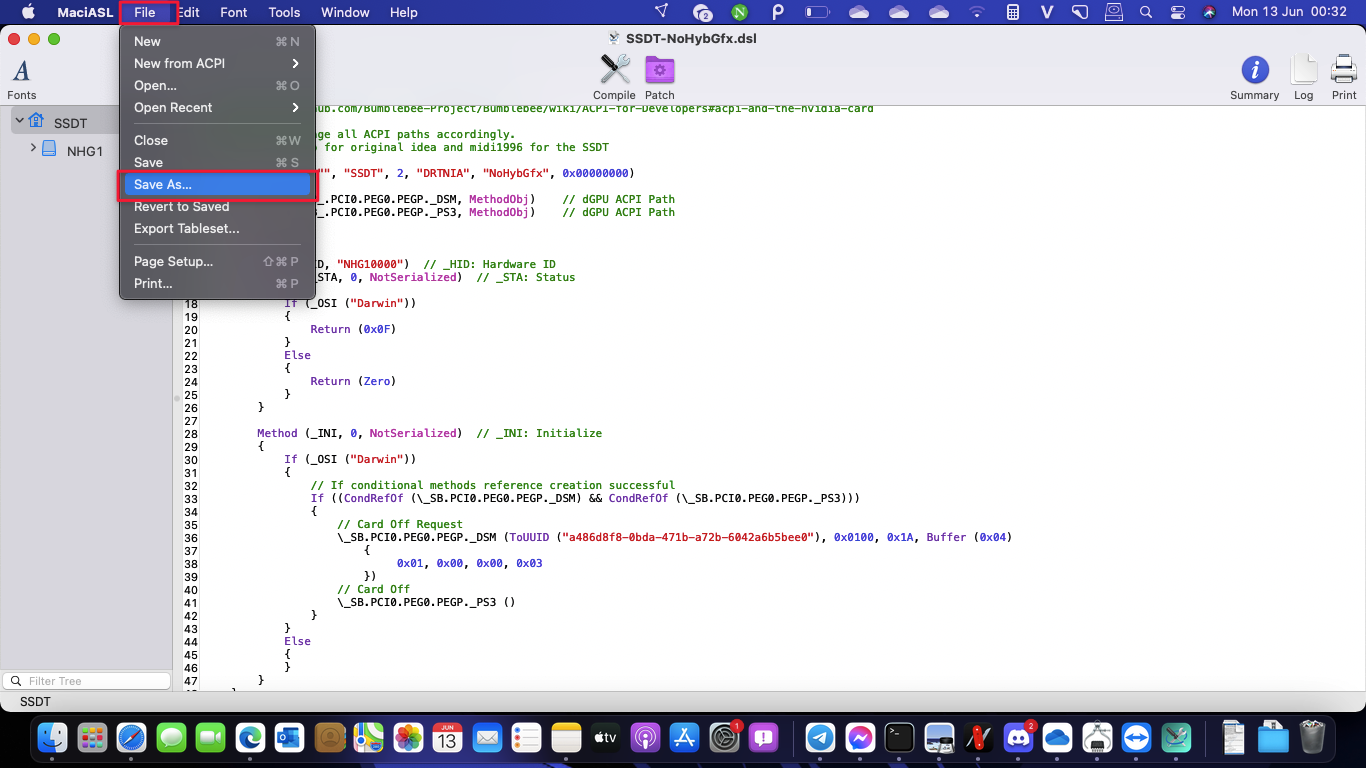
Task: Launch Safari from the Dock
Action: (x=132, y=739)
